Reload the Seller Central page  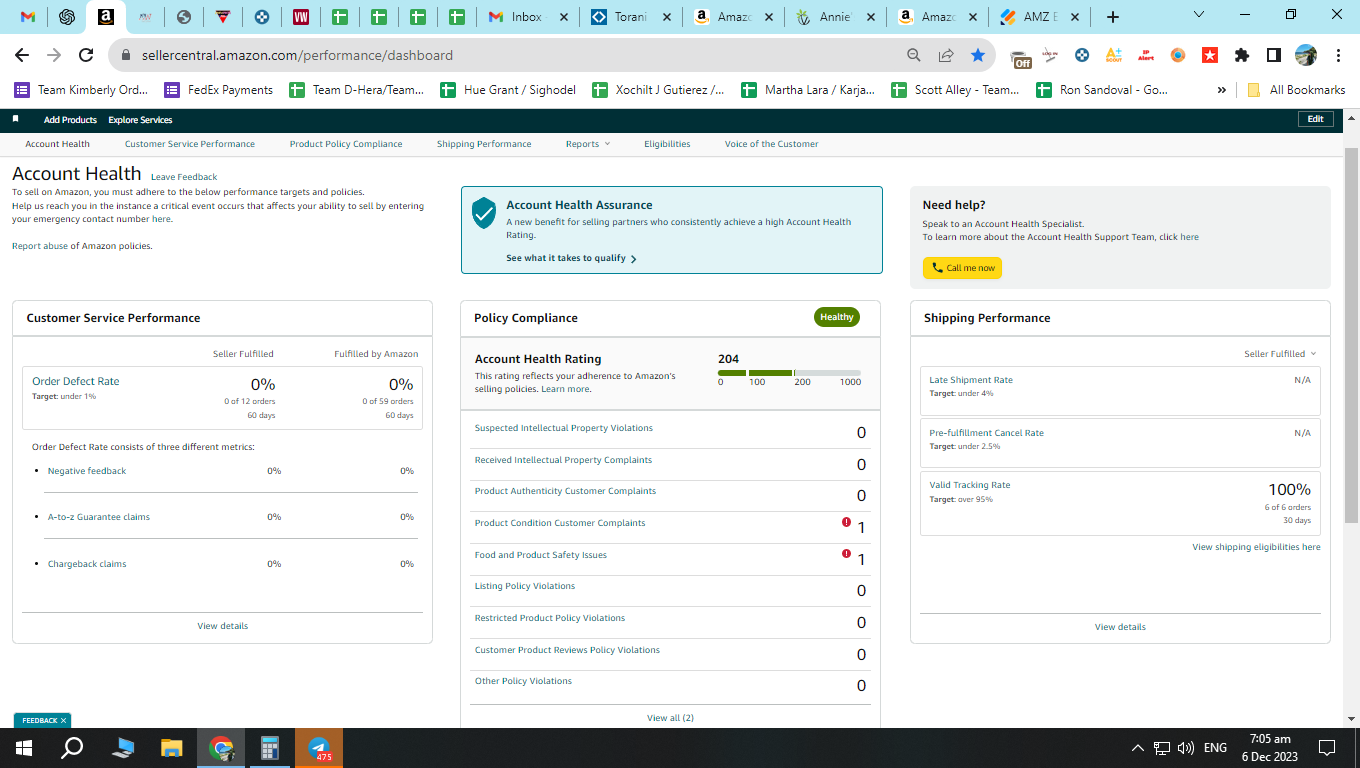click(86, 55)
